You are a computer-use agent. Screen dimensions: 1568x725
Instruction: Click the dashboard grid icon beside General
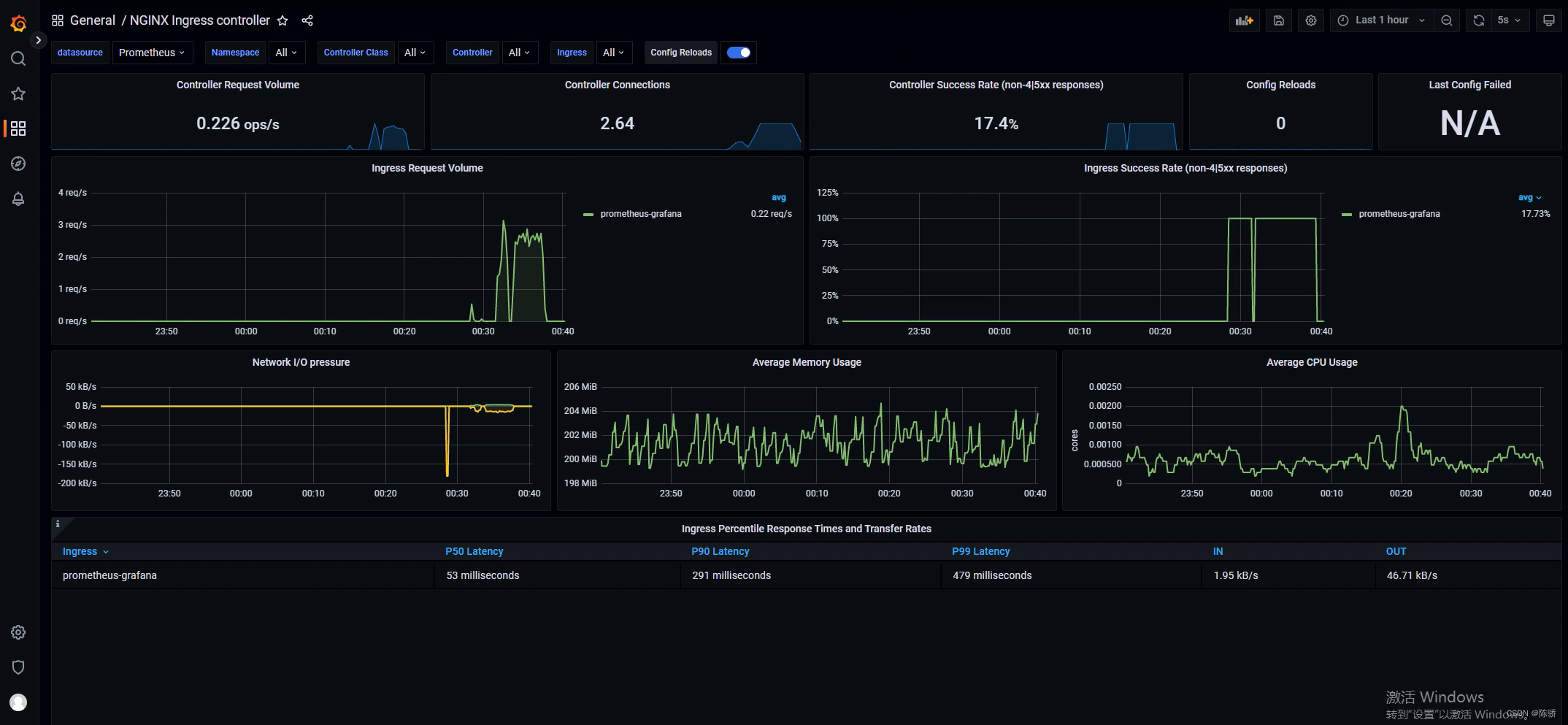click(58, 20)
